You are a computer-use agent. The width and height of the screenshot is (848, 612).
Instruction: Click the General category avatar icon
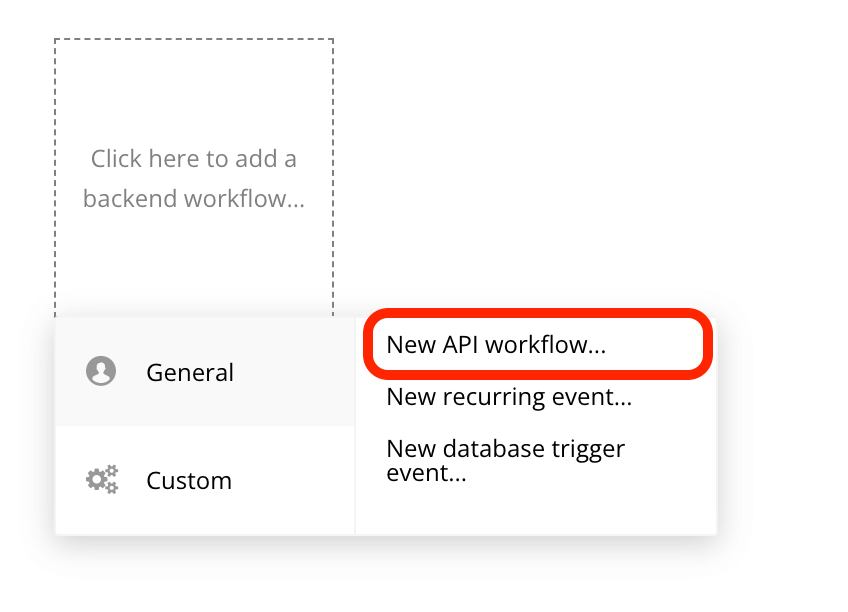tap(100, 370)
